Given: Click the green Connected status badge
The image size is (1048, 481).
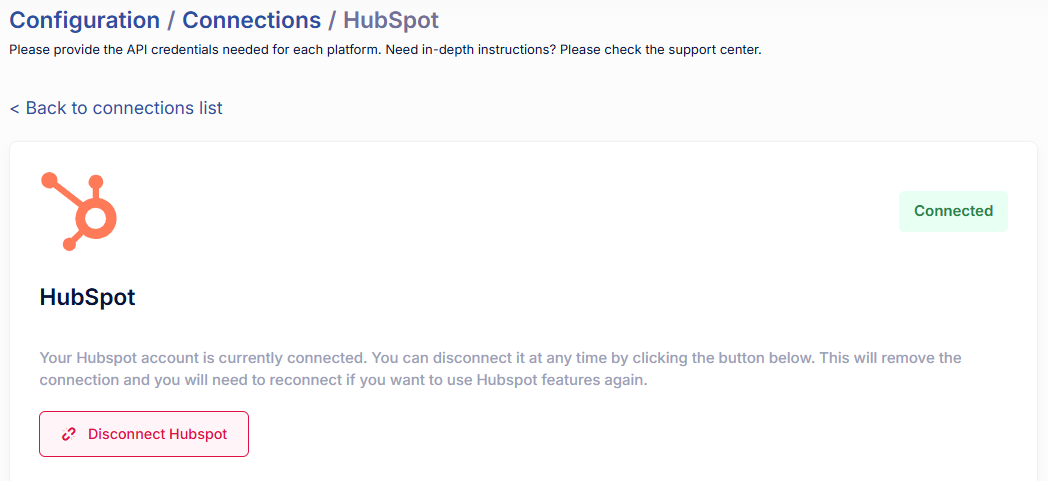Looking at the screenshot, I should point(953,211).
